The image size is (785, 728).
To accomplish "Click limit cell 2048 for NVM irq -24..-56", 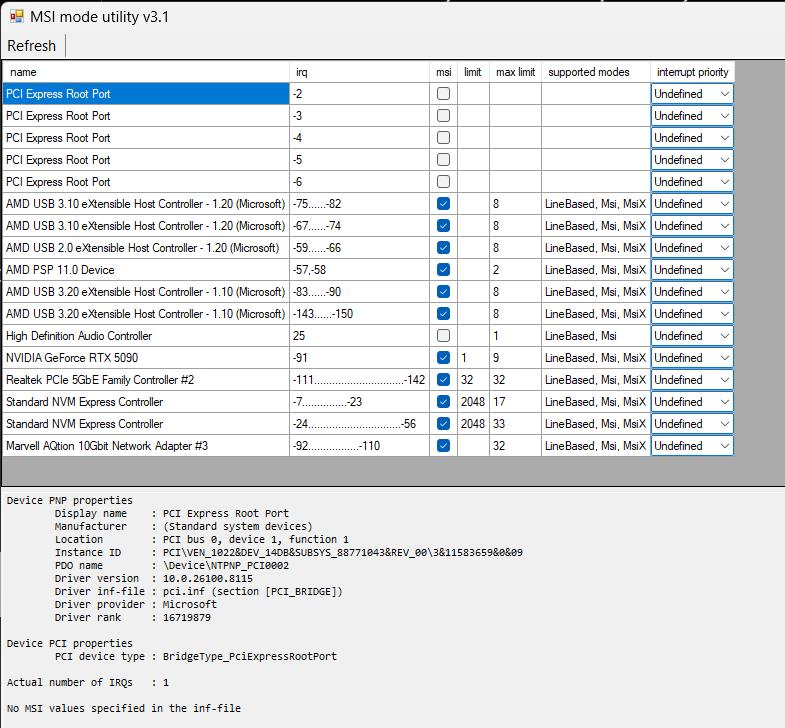I will (473, 424).
